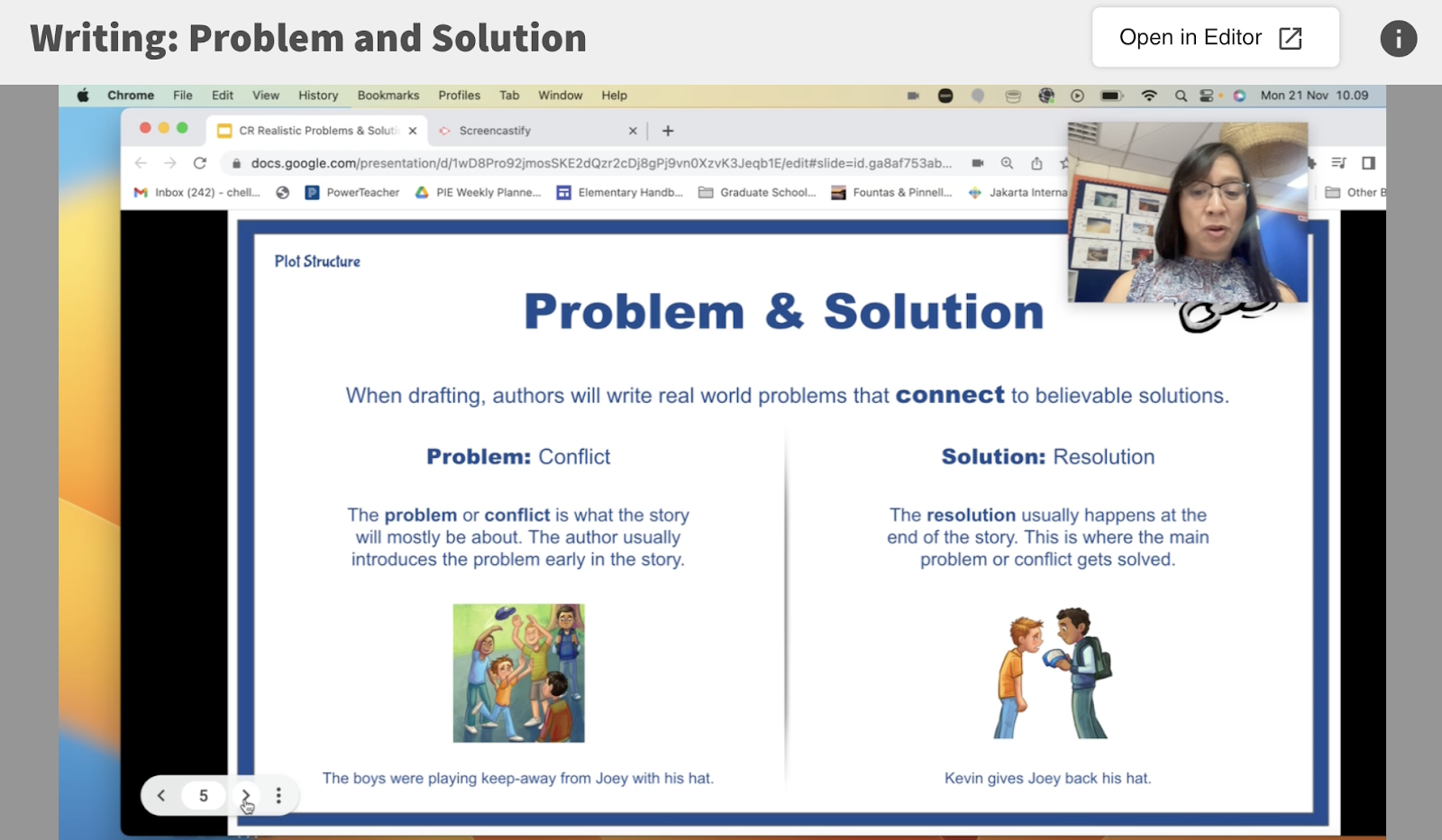
Task: Click the Plot Structure label on slide
Action: [x=317, y=261]
